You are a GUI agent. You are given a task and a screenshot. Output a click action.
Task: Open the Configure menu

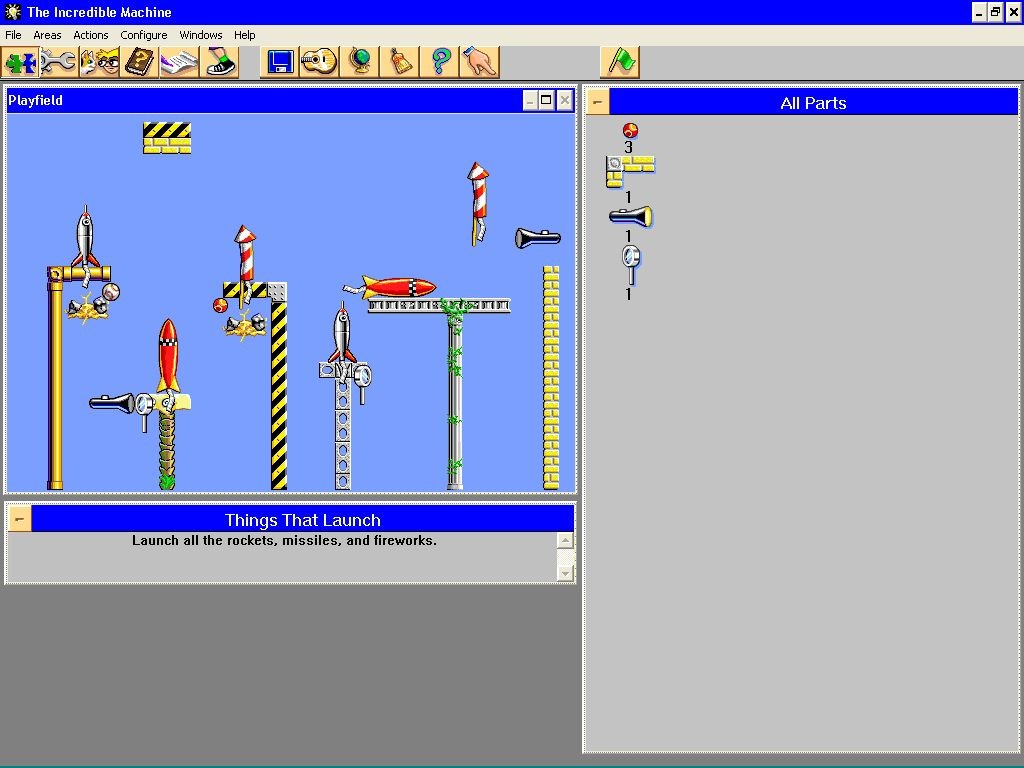click(x=144, y=35)
